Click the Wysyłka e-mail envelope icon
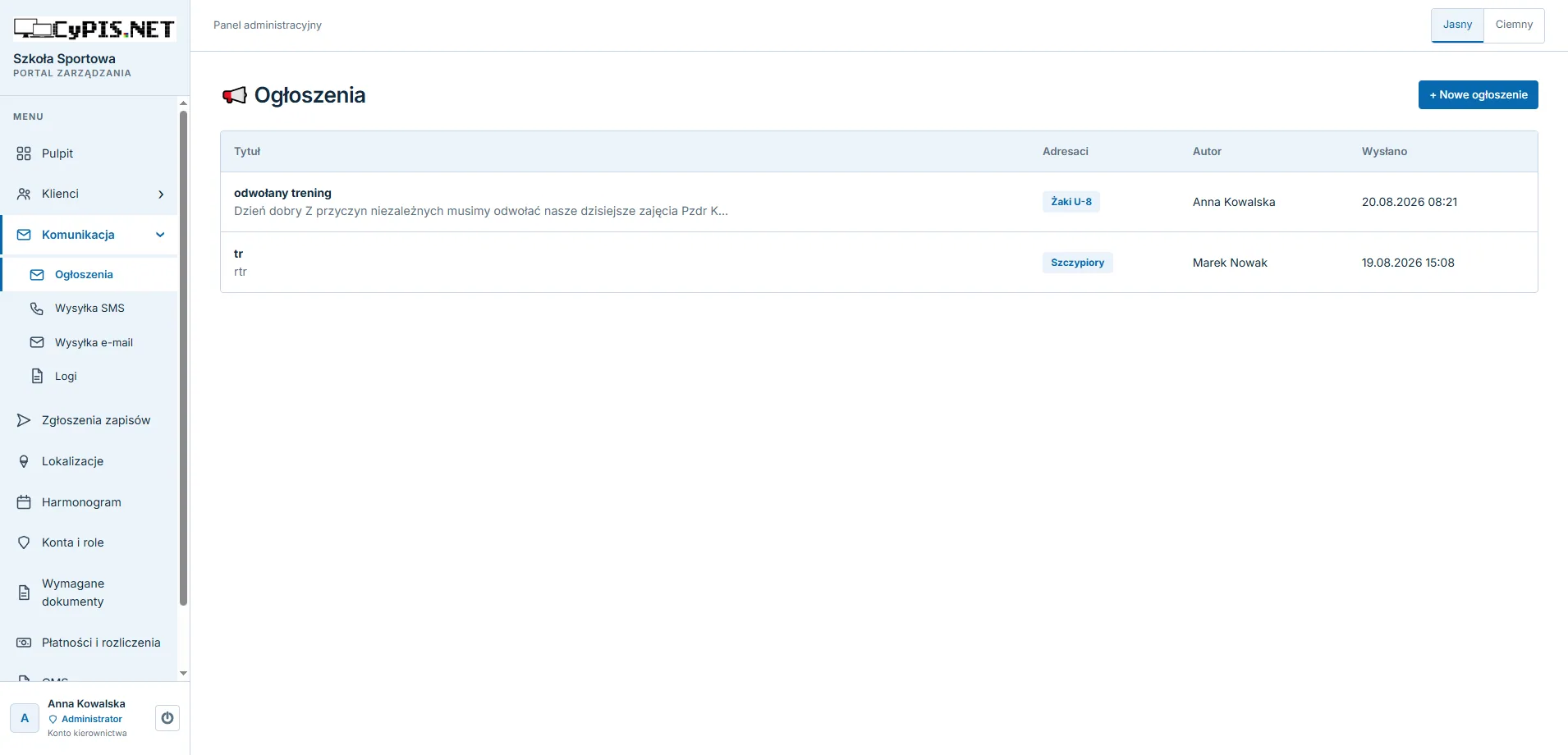The image size is (1568, 755). click(37, 342)
